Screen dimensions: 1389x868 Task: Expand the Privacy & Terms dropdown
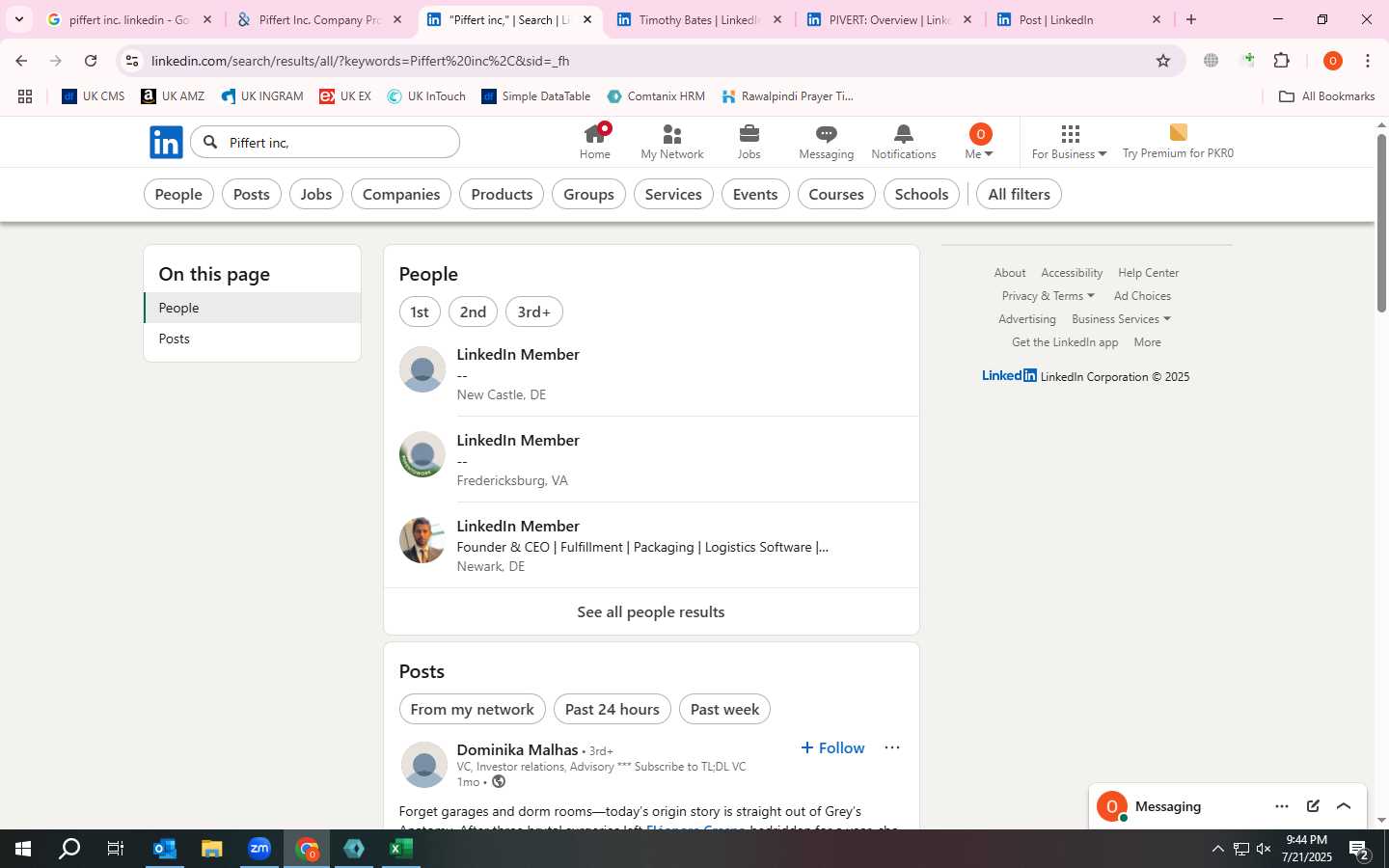[x=1048, y=296]
